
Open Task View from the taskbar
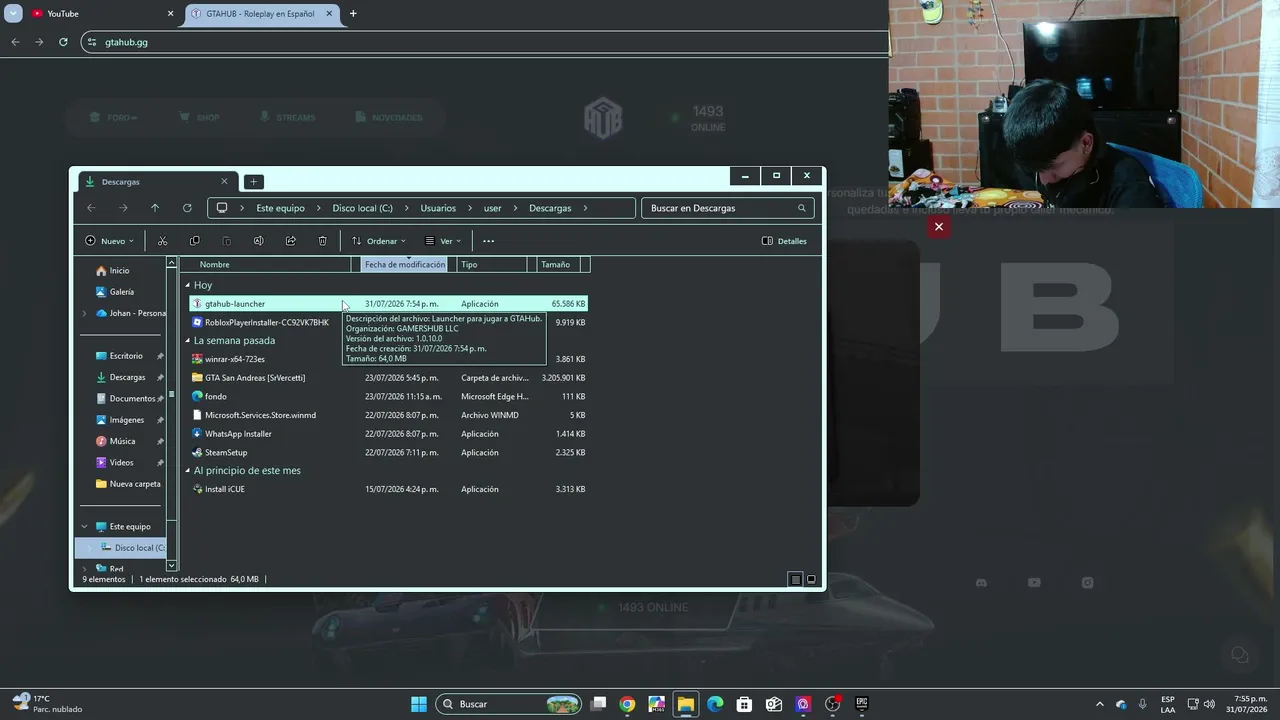598,704
